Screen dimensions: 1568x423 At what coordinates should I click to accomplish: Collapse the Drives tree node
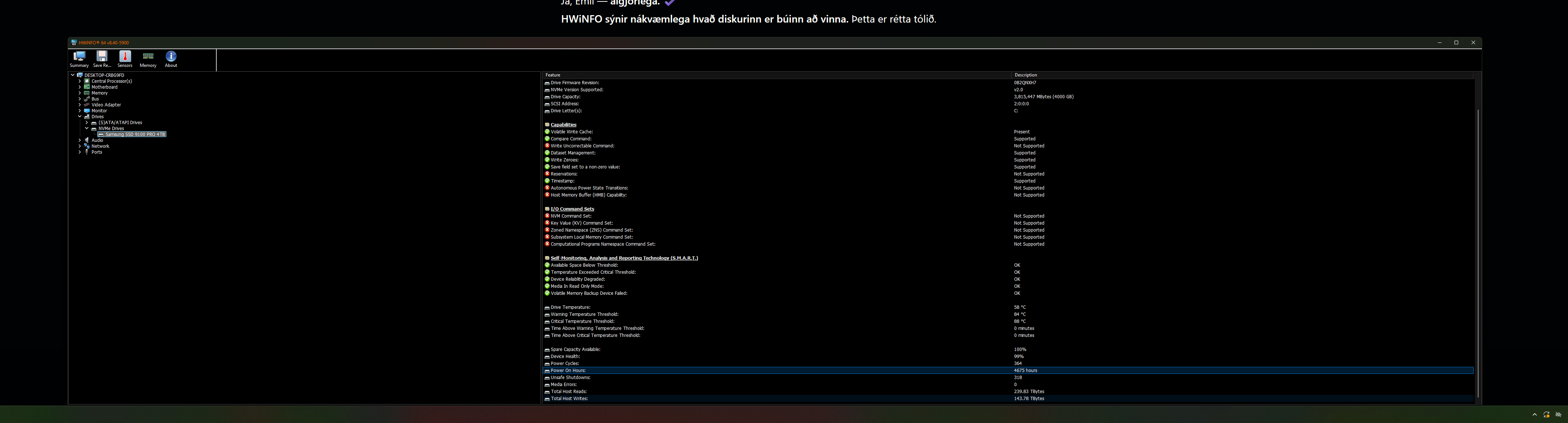[x=80, y=116]
